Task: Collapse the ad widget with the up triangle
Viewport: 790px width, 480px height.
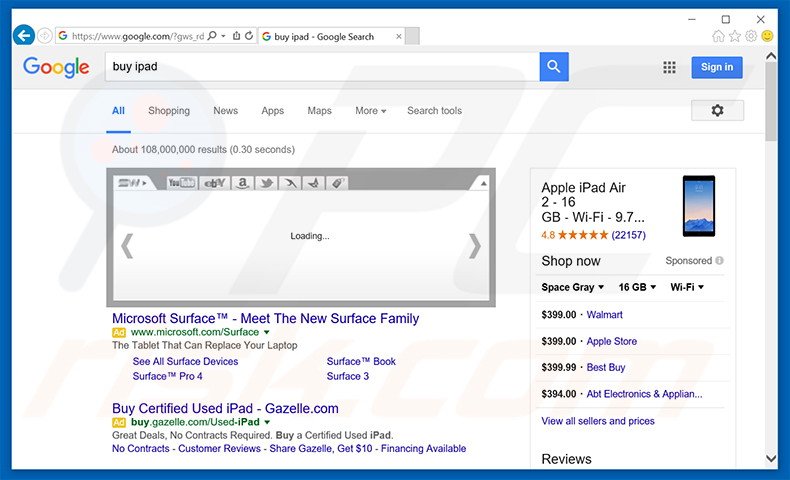Action: [483, 183]
